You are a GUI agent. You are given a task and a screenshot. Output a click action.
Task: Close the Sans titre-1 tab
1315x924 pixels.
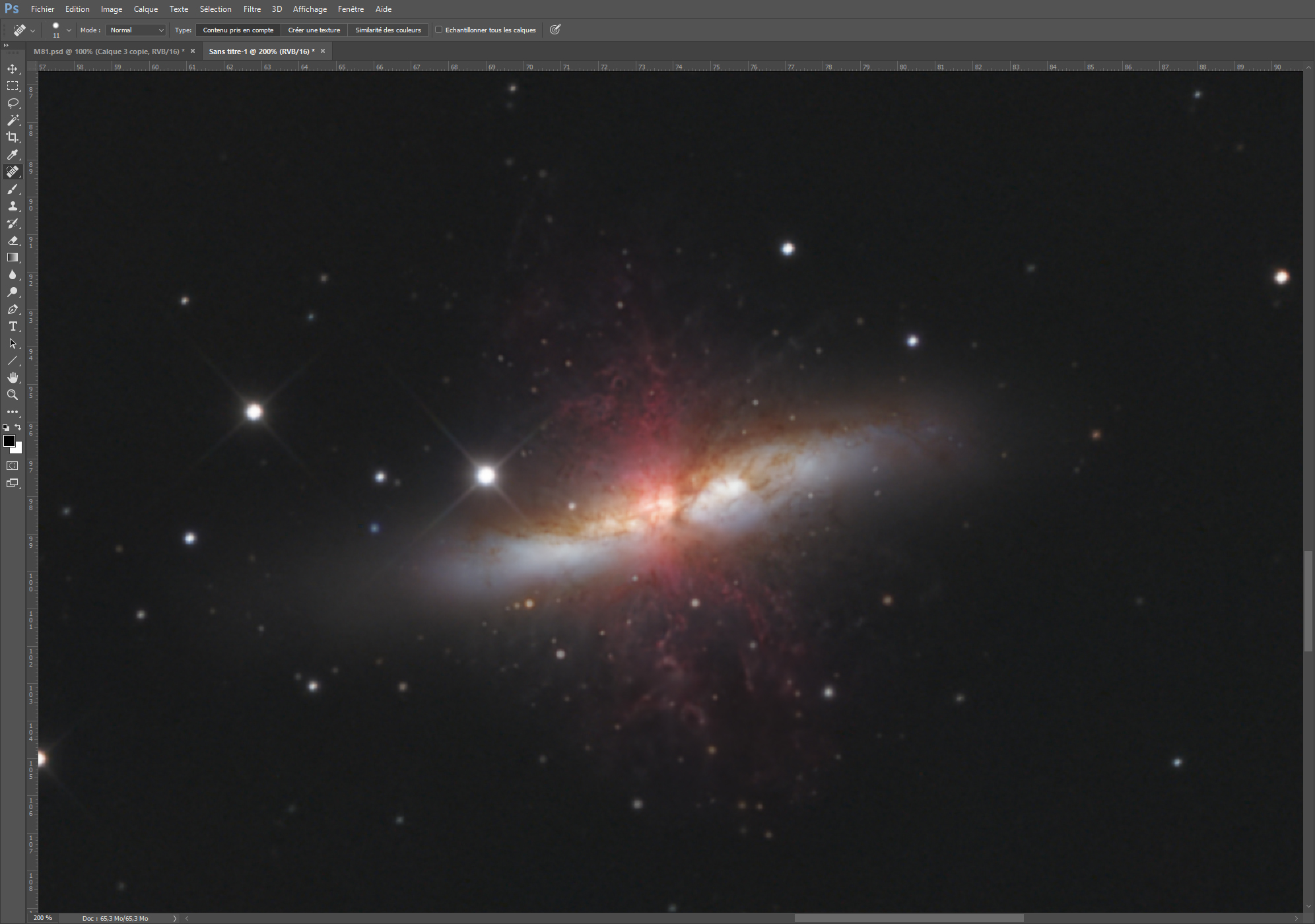(323, 51)
